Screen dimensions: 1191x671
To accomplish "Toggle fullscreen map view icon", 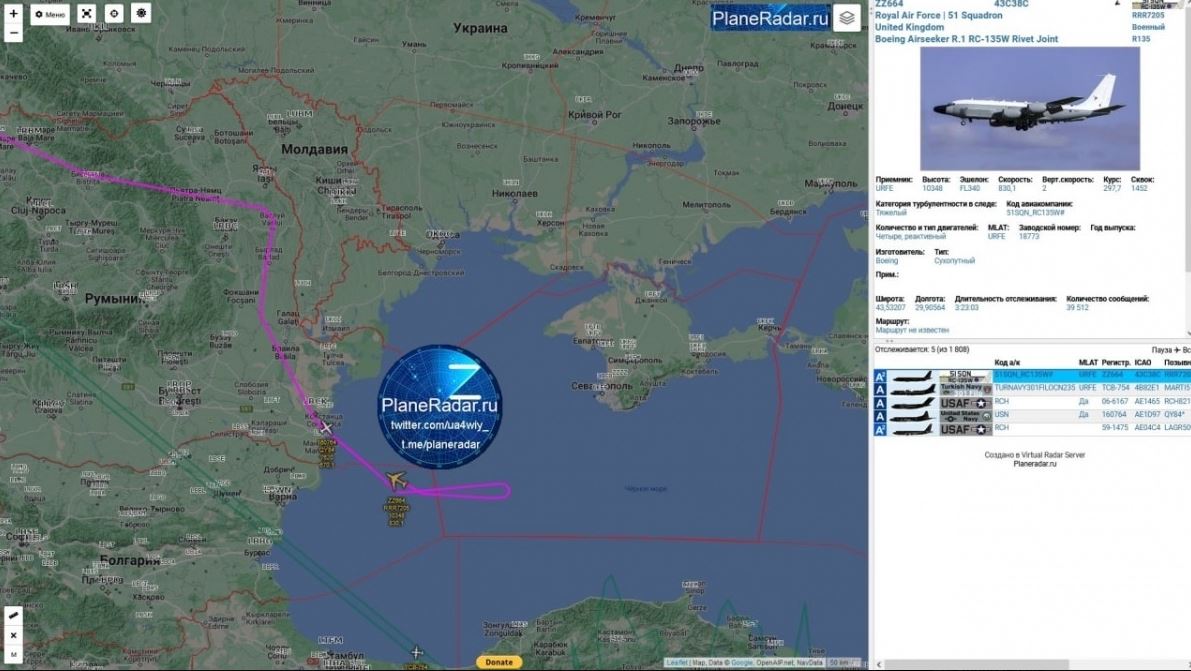I will point(87,14).
